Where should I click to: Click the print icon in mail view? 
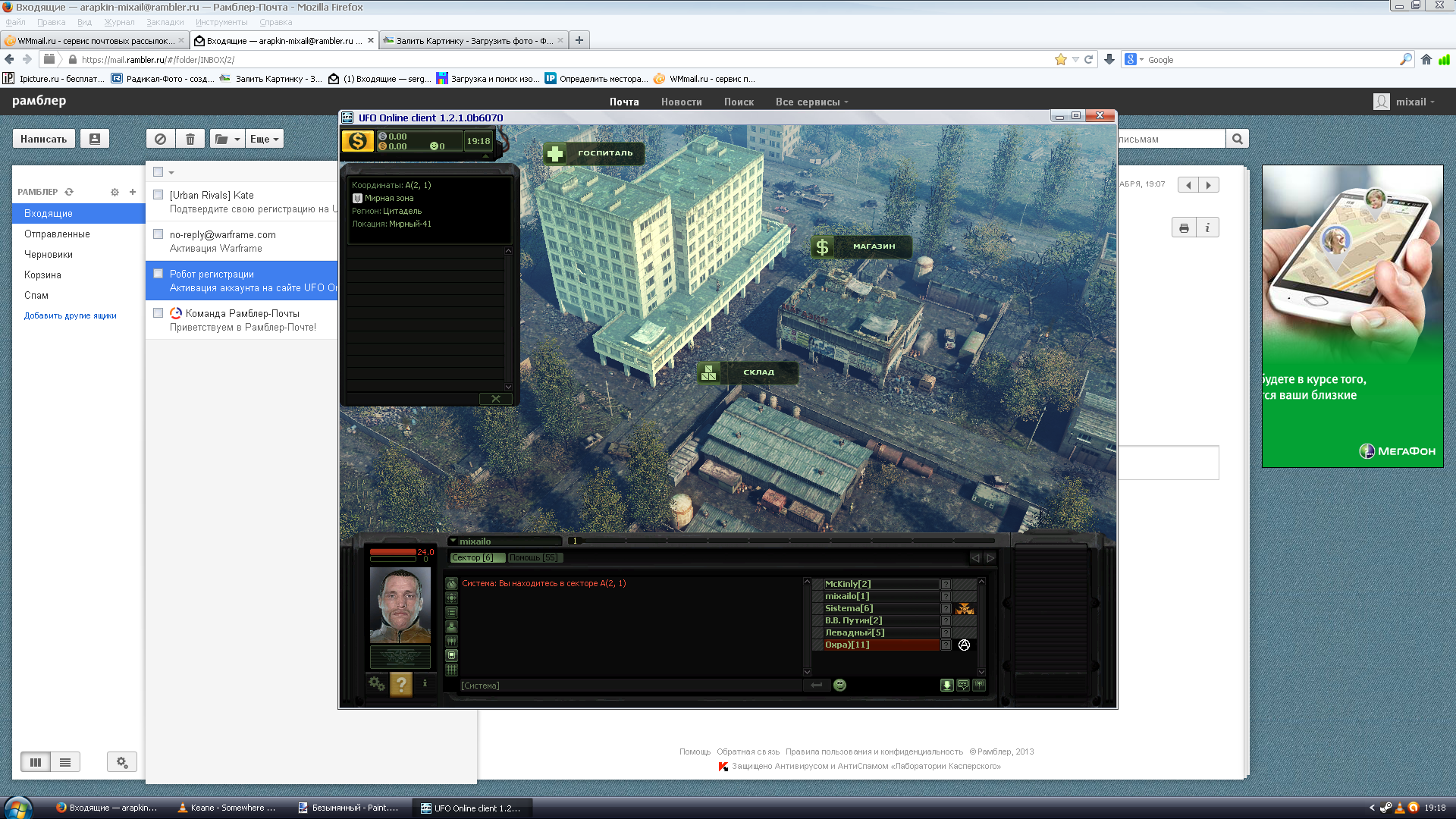1184,227
